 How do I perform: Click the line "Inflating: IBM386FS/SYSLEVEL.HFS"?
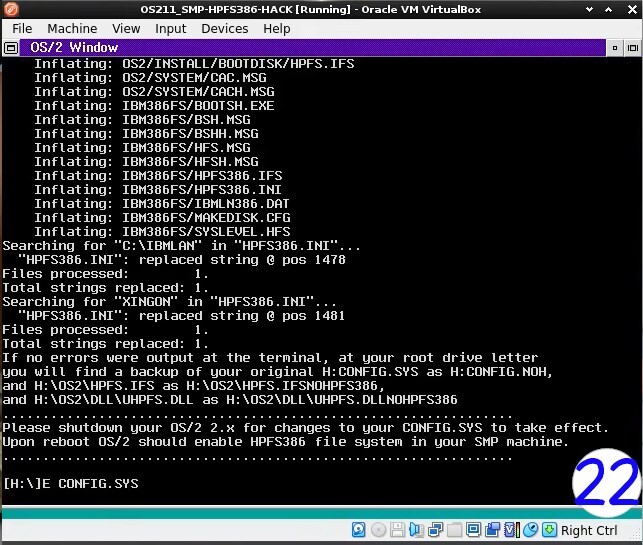click(162, 231)
